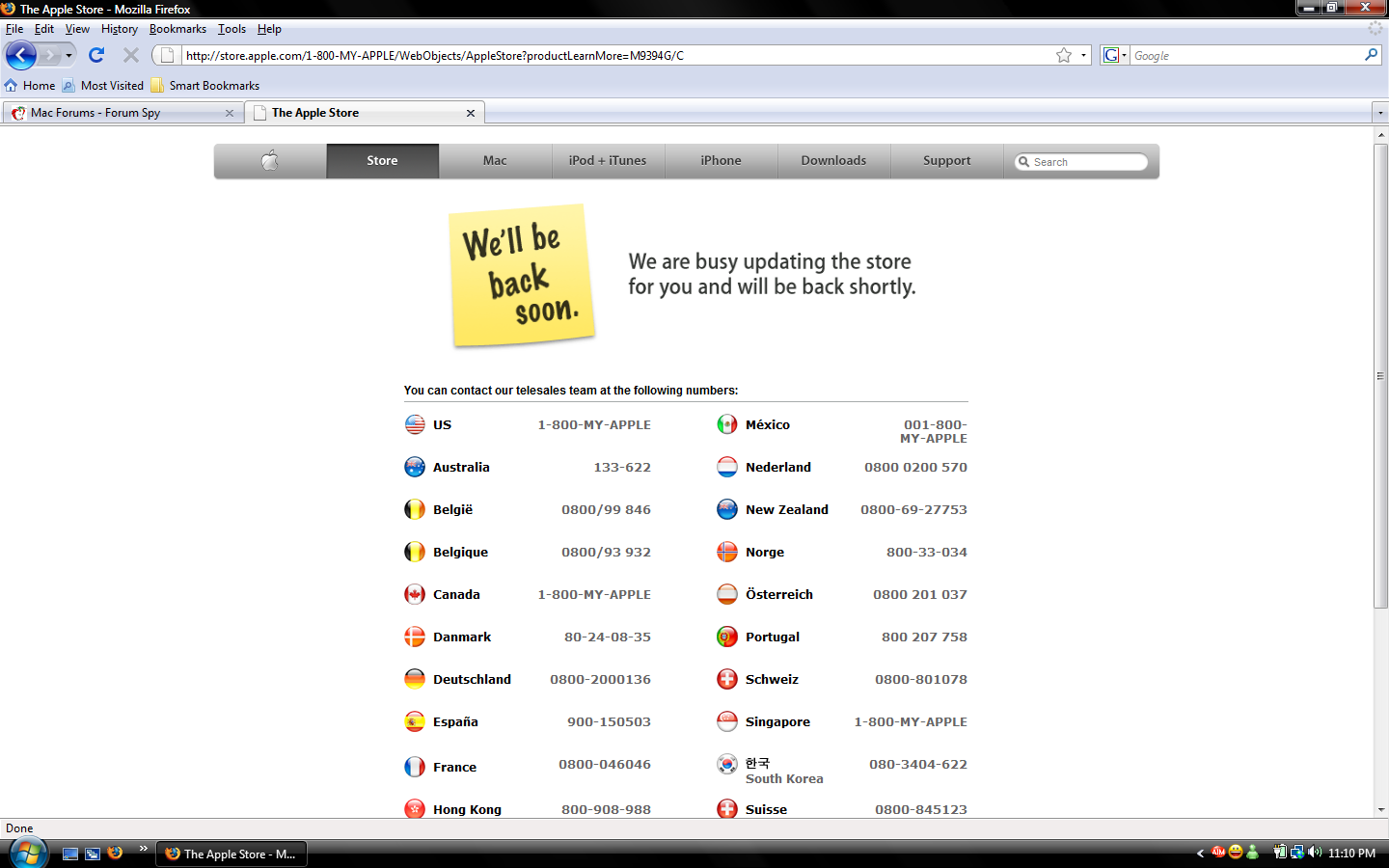Click the Schweiz flag icon
Screen dimensions: 1389x868
tap(727, 679)
